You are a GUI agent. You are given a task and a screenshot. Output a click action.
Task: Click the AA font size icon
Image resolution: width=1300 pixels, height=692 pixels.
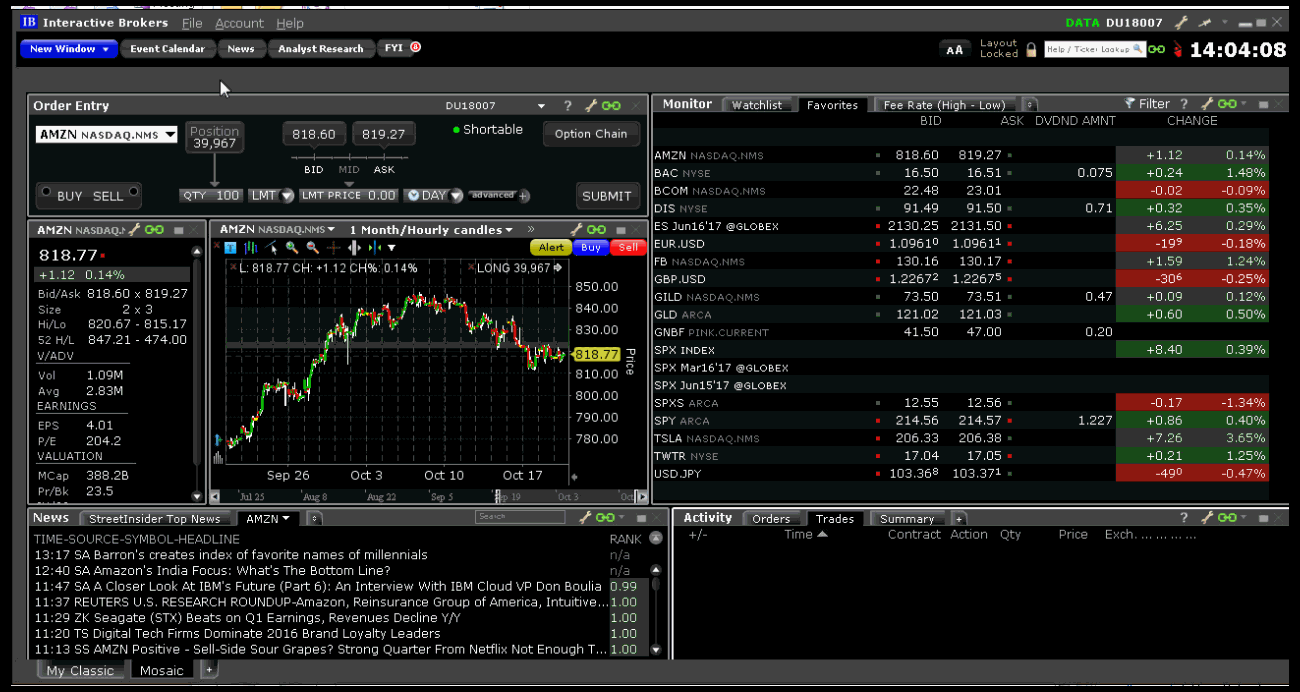[x=955, y=50]
